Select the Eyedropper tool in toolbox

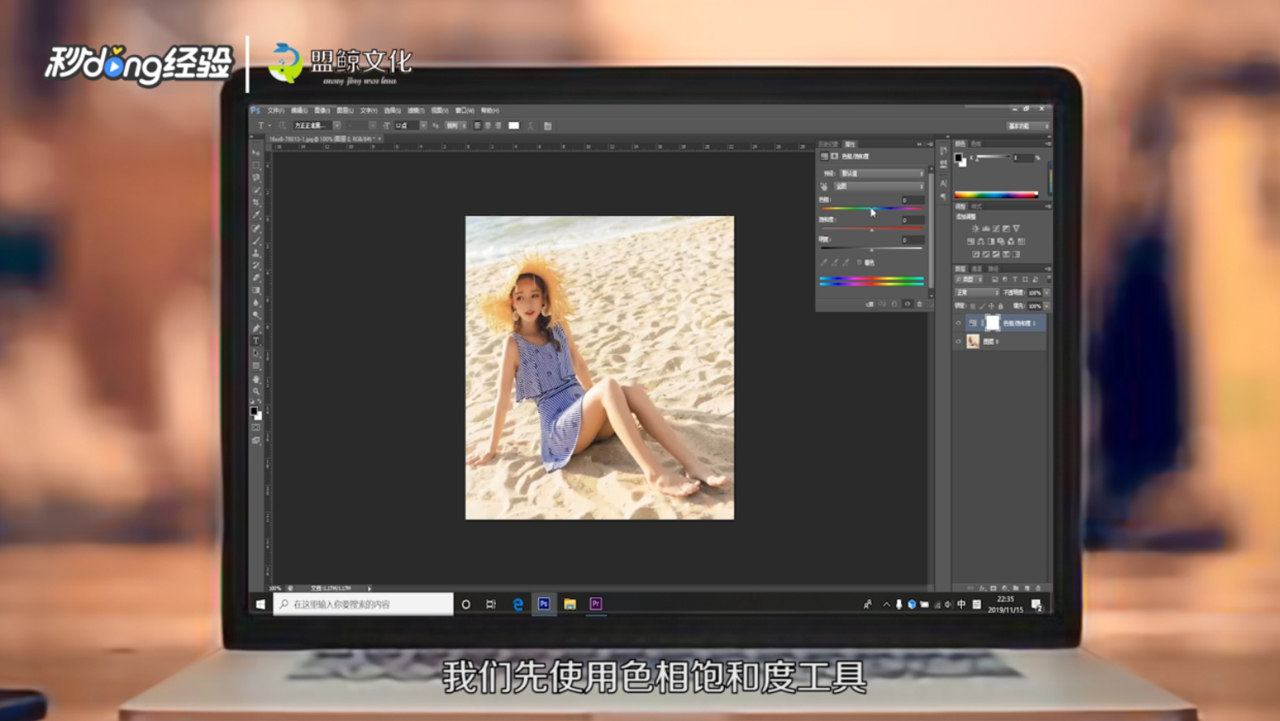click(x=256, y=215)
